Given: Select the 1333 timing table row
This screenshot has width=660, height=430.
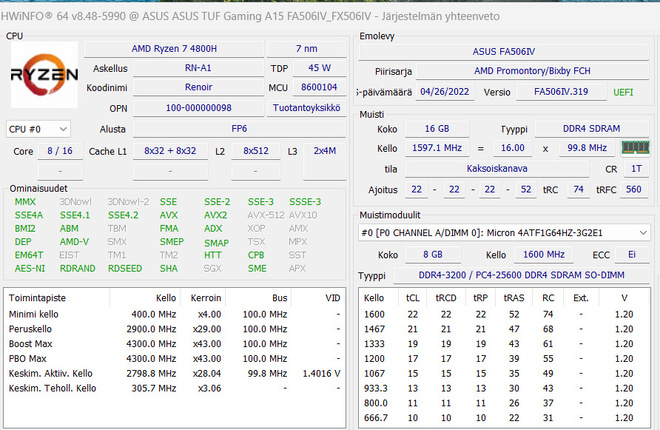Looking at the screenshot, I should [504, 344].
